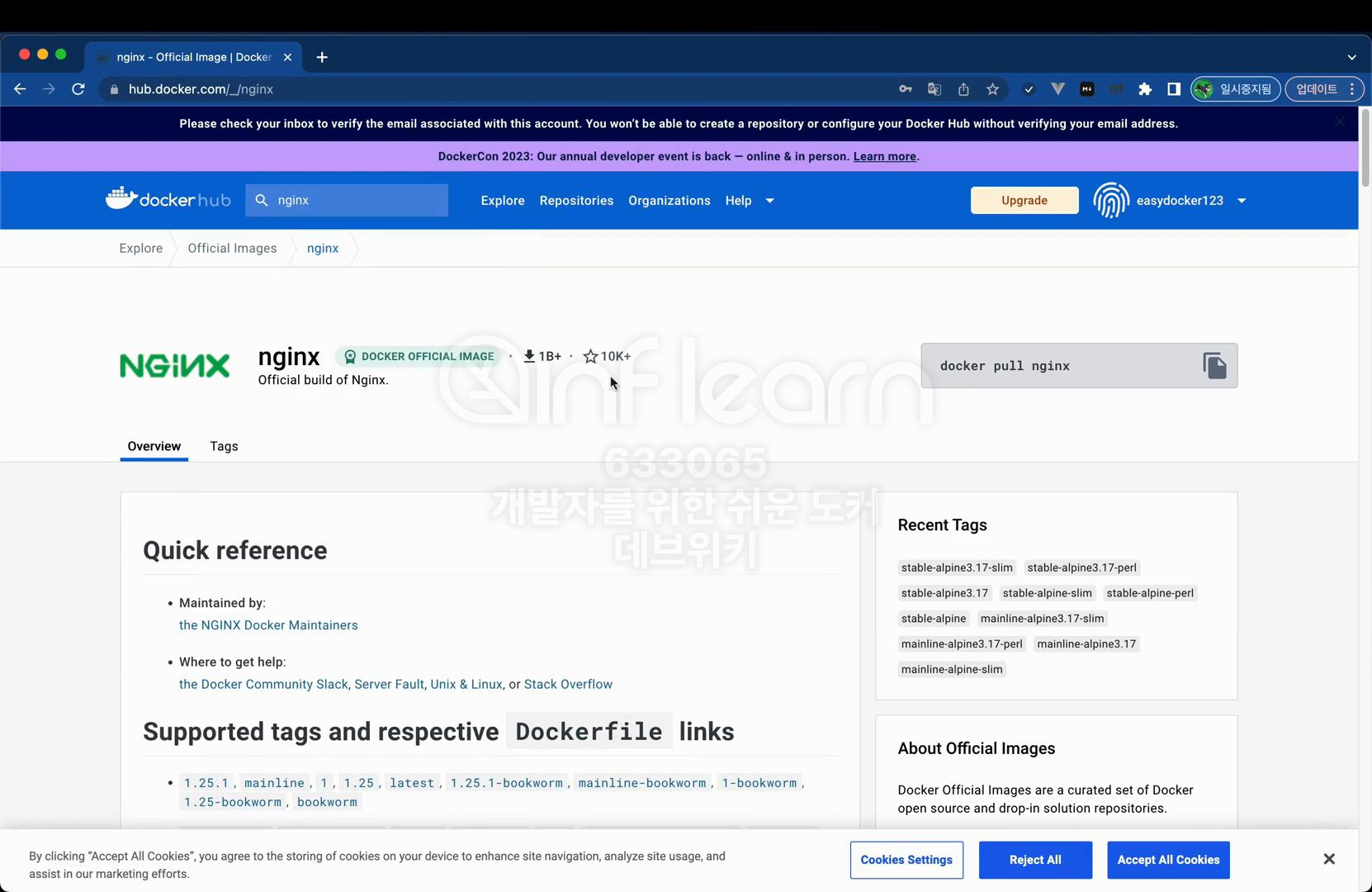1372x892 pixels.
Task: Select the stable-alpine-perl recent tag
Action: click(1150, 593)
